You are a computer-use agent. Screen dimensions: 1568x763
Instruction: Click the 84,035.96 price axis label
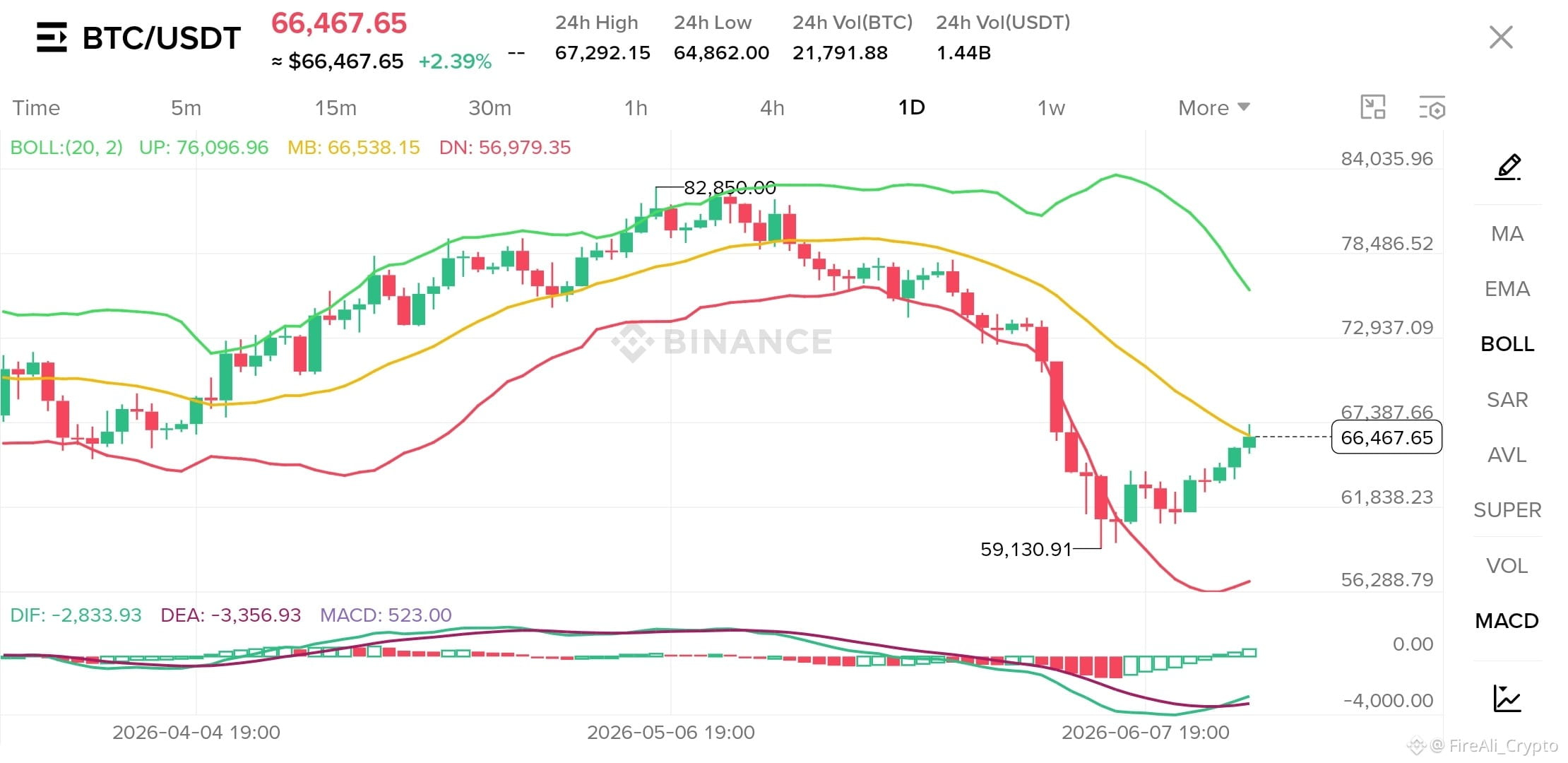coord(1387,159)
